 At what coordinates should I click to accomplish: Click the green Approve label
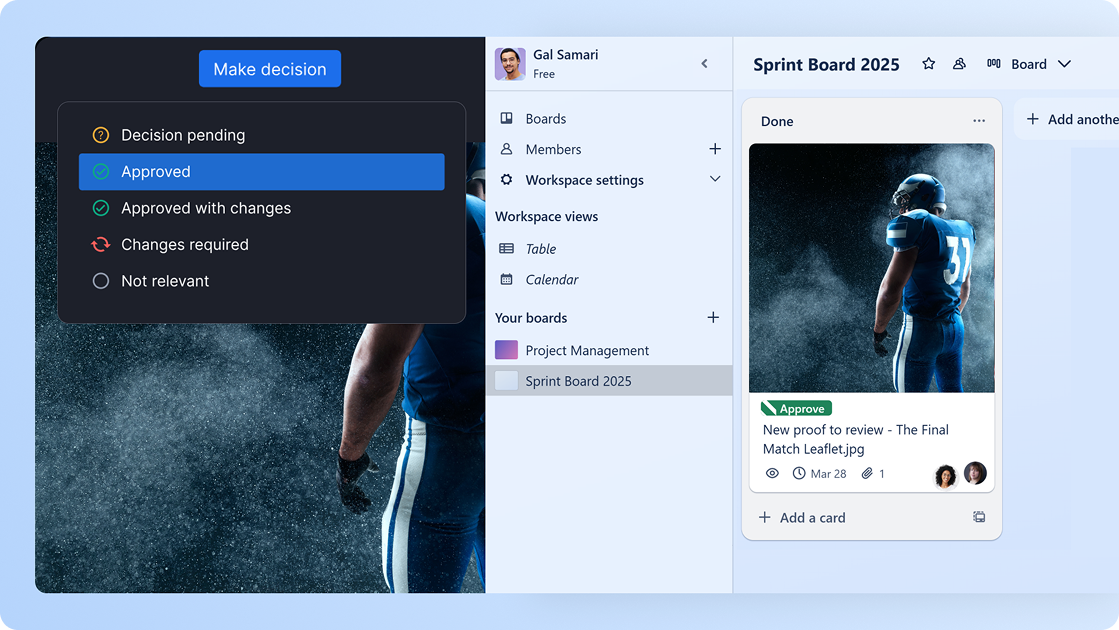795,408
